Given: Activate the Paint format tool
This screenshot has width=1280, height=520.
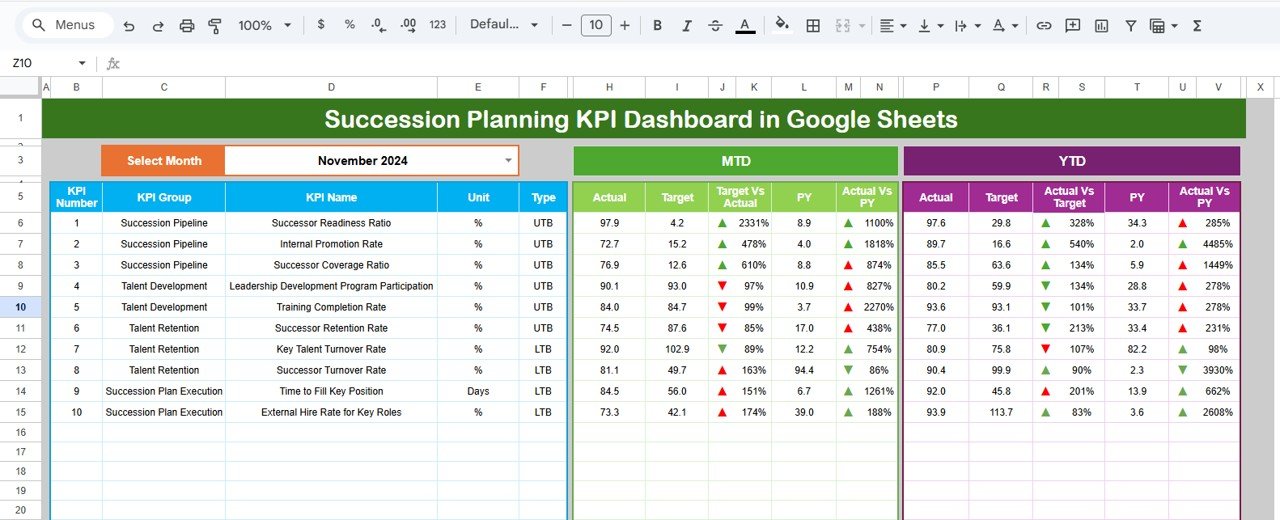Looking at the screenshot, I should point(215,25).
